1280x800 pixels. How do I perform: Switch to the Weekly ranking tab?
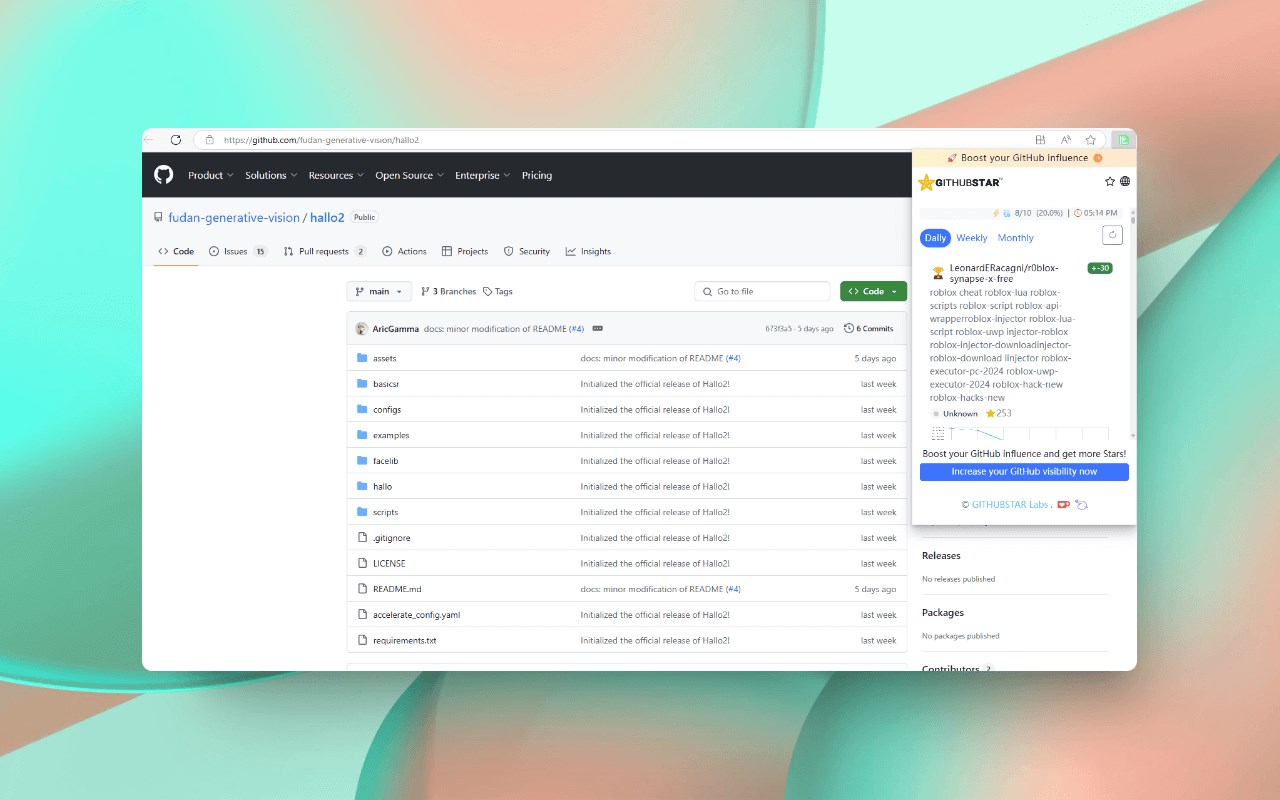971,238
